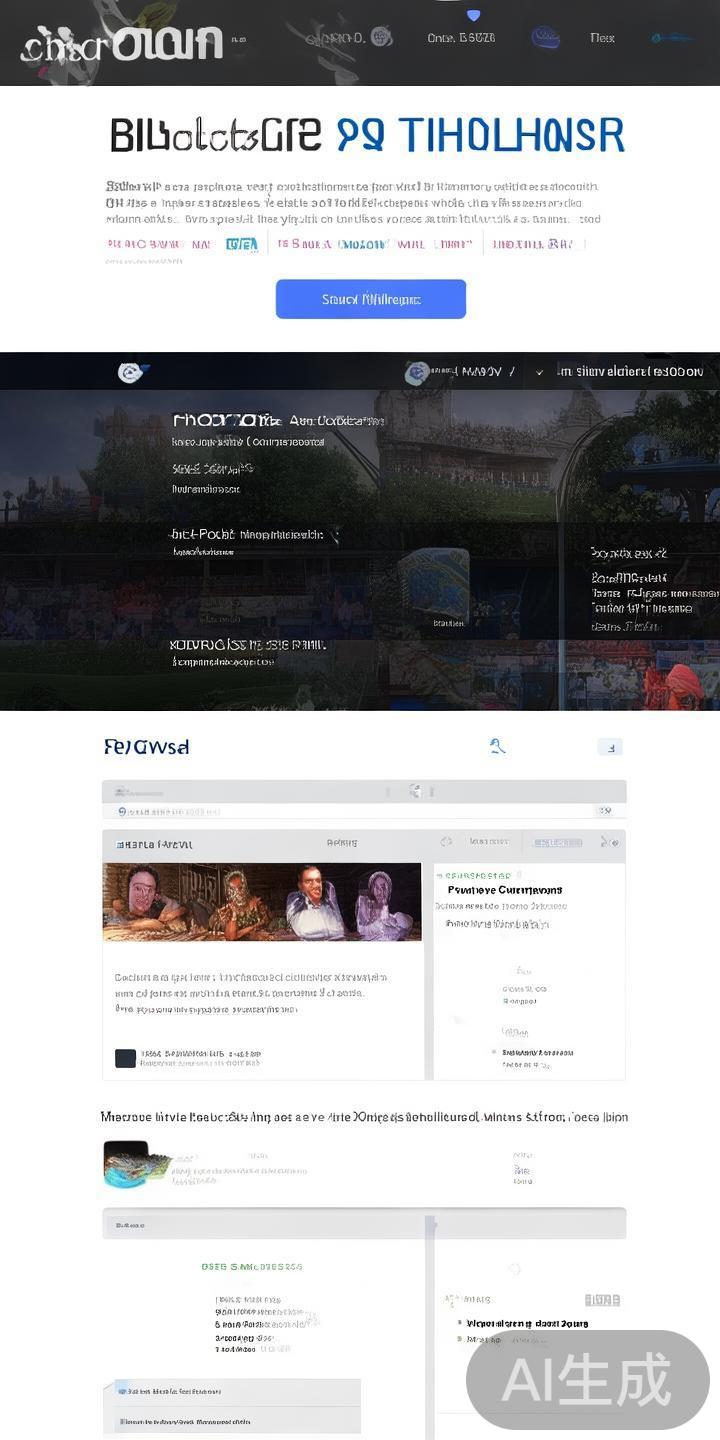Click the circular avatar icon in the dark bar

(417, 372)
